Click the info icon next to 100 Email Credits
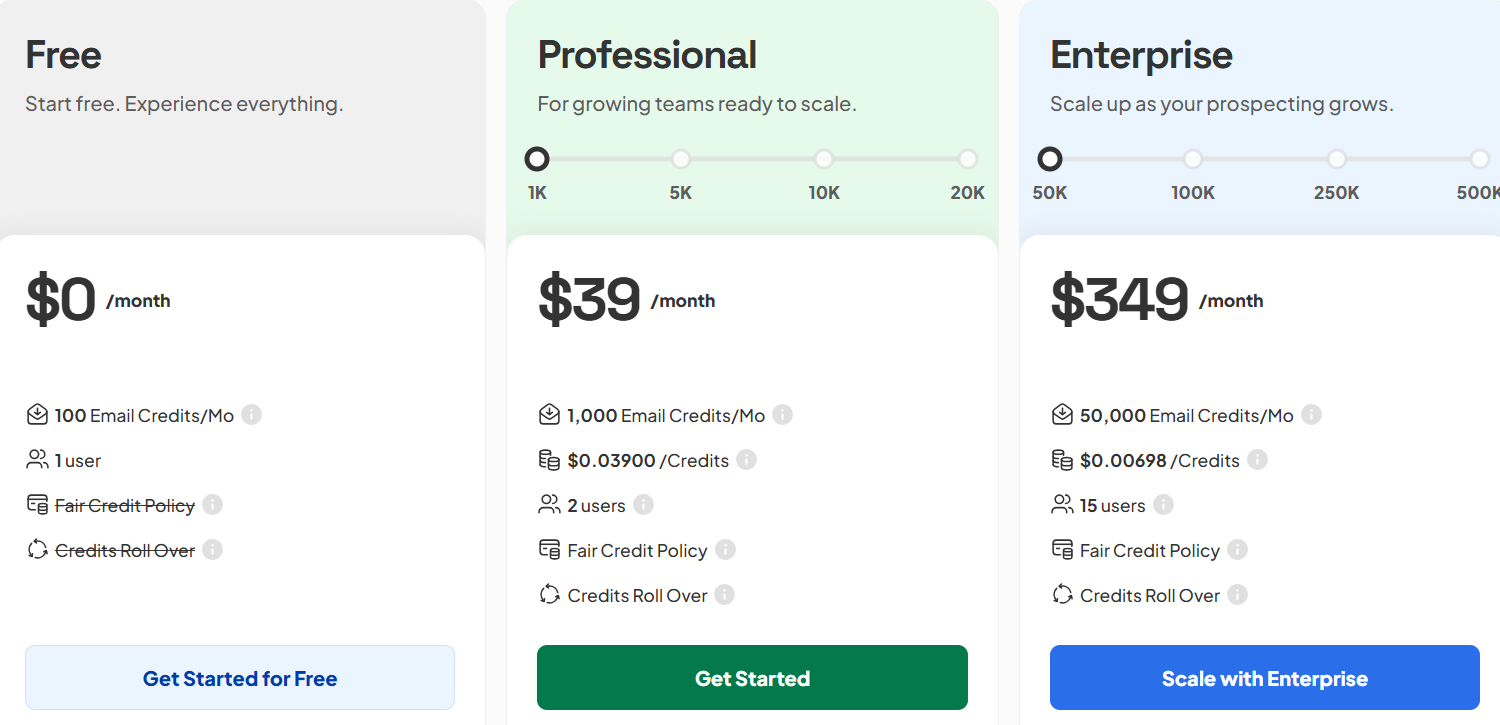This screenshot has height=725, width=1500. tap(251, 414)
